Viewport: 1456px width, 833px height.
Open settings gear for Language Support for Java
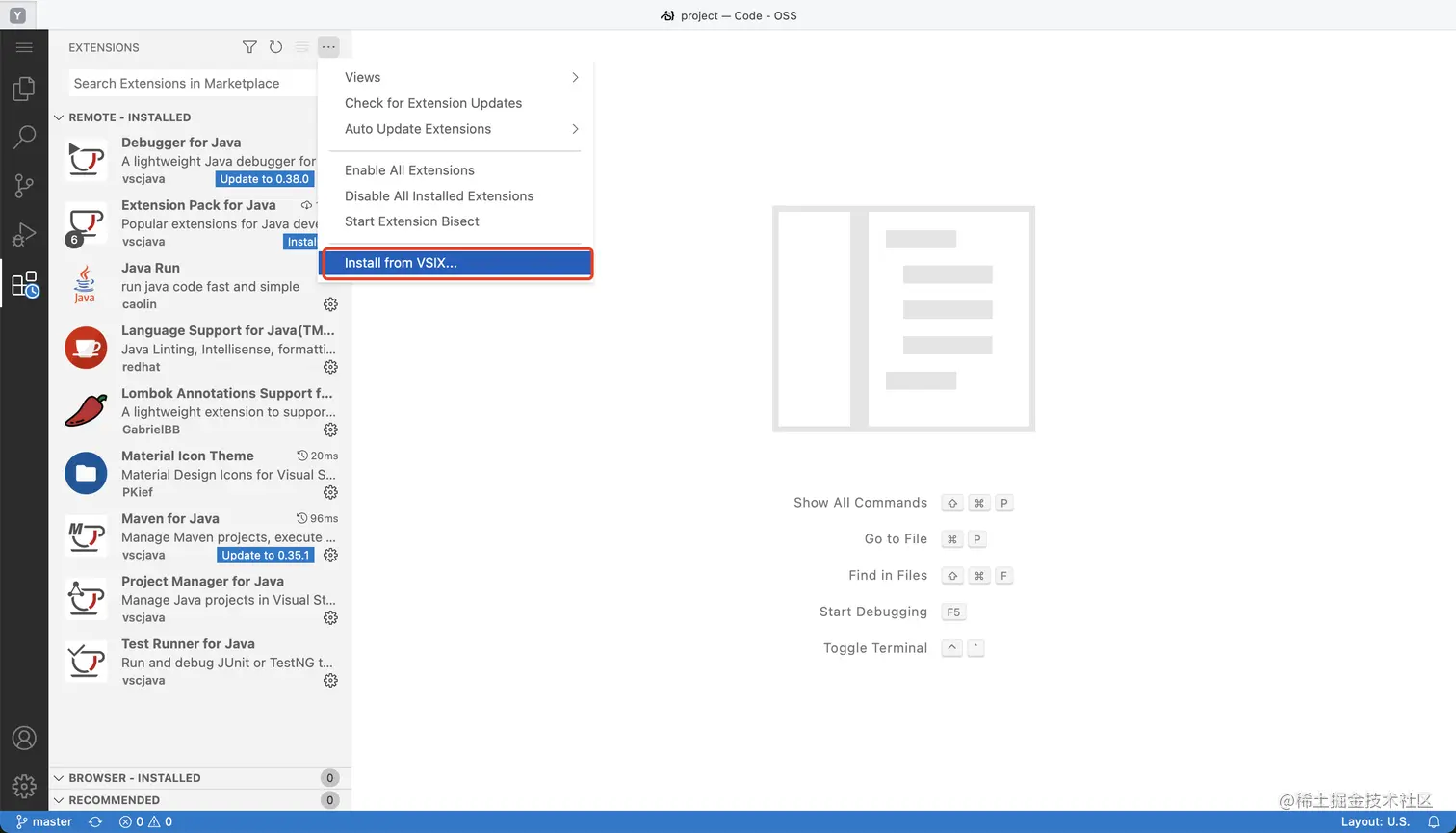[x=330, y=367]
